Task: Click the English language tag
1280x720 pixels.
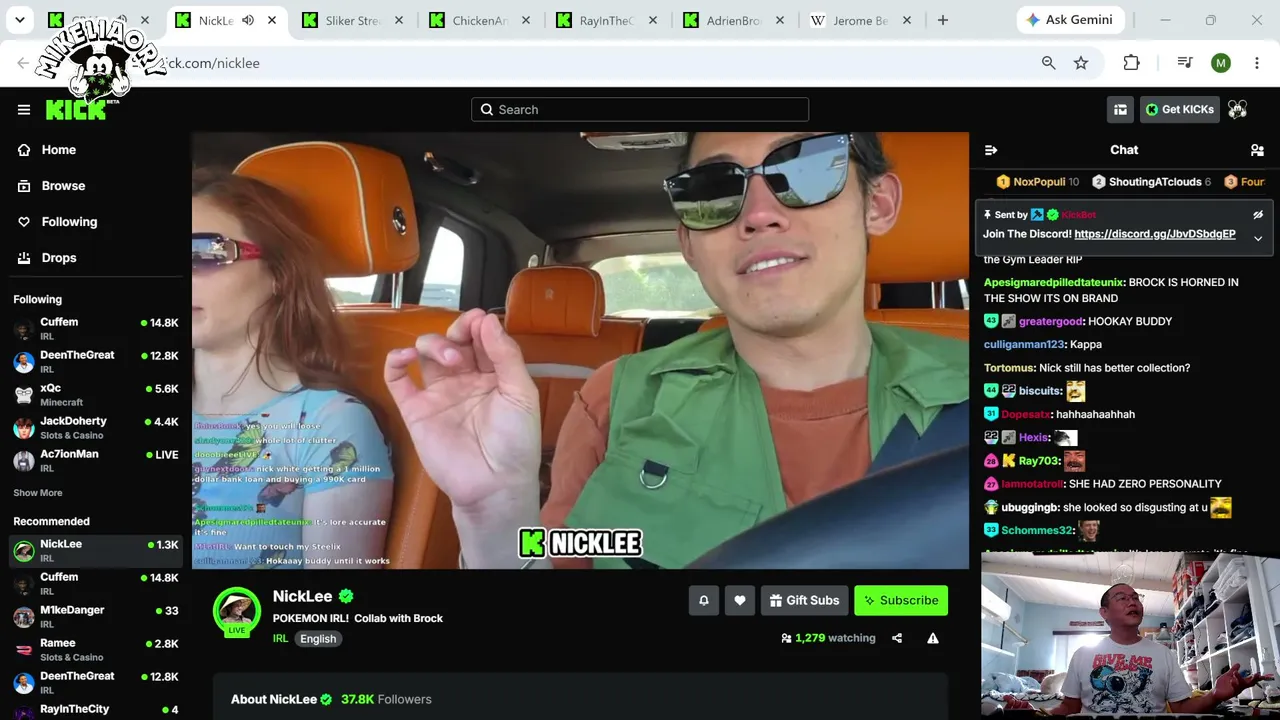Action: [x=318, y=639]
